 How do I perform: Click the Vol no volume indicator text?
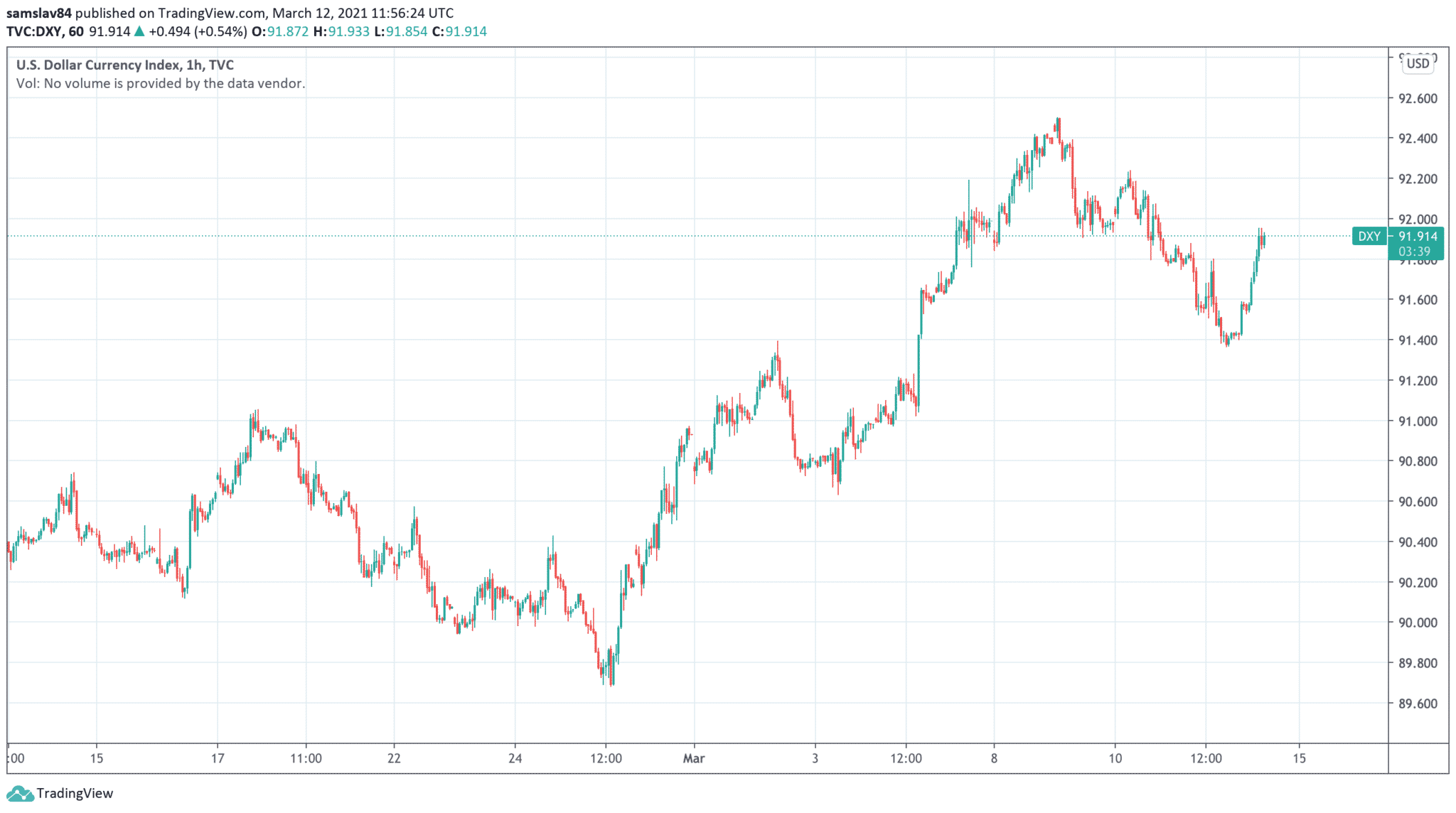(x=161, y=83)
